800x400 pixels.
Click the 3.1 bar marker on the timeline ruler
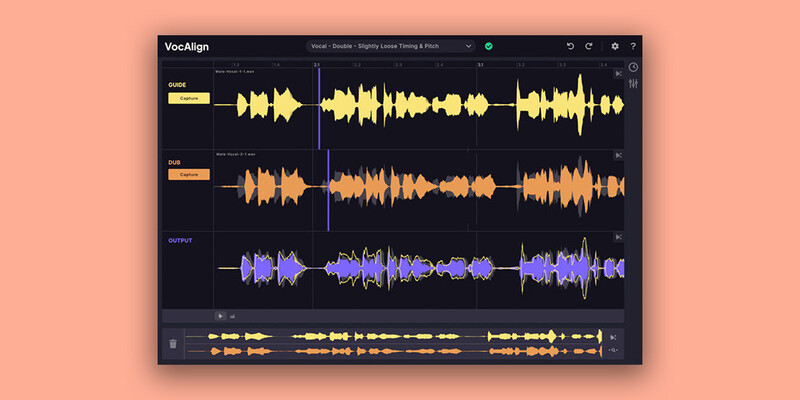click(480, 65)
